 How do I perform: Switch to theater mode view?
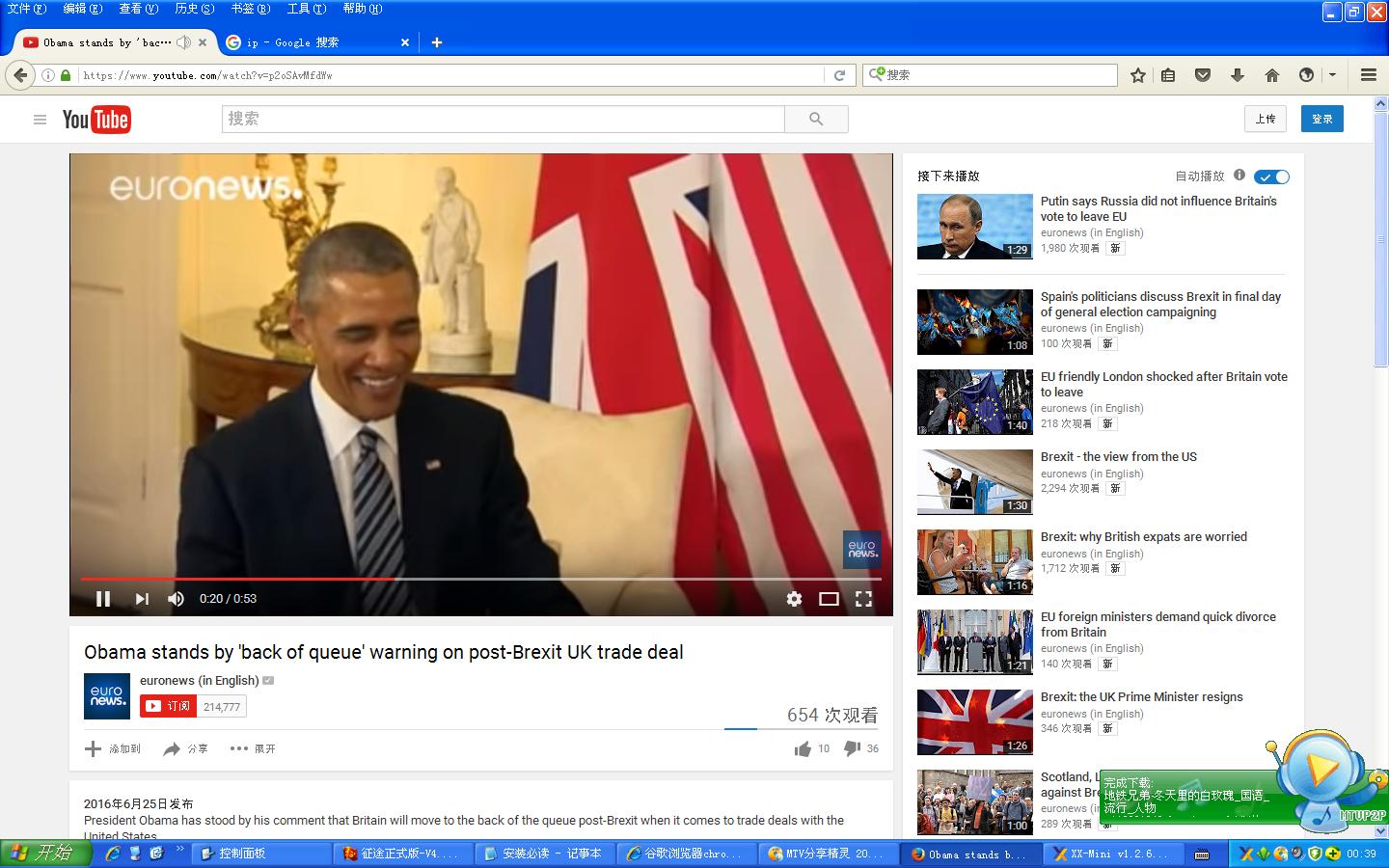(829, 599)
